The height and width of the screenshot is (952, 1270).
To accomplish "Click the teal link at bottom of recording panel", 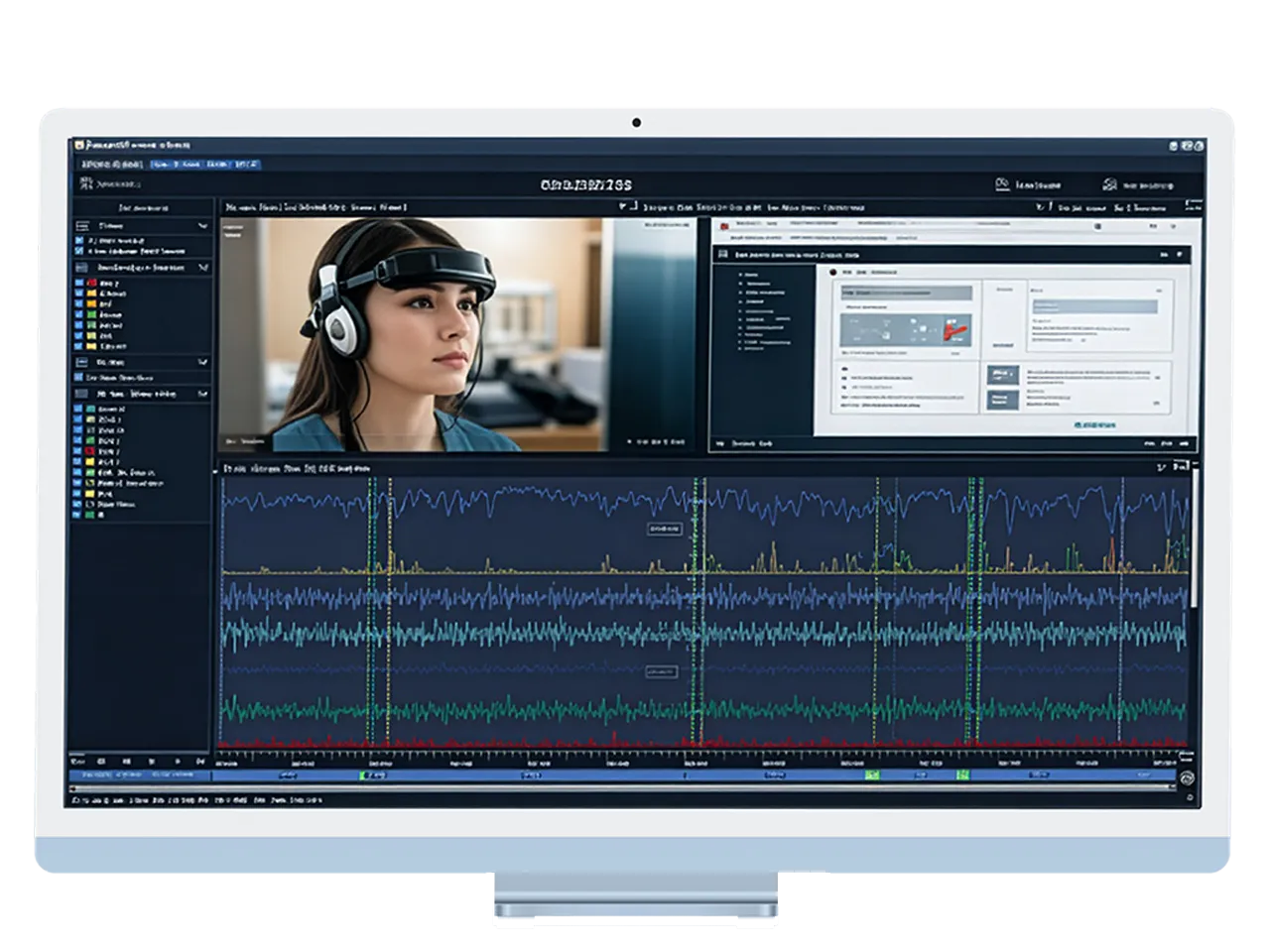I will point(1093,425).
